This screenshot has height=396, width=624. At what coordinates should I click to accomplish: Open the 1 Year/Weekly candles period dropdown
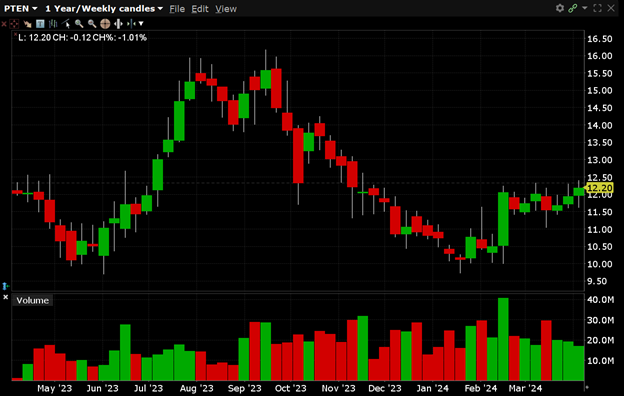[104, 8]
